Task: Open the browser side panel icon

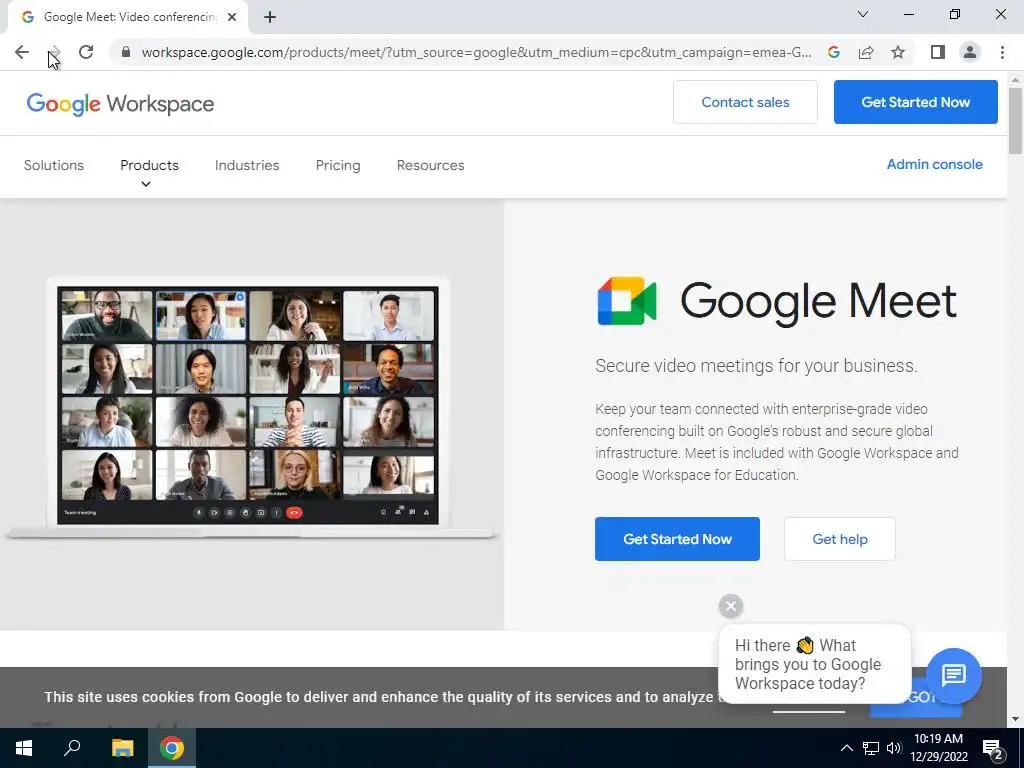Action: [938, 52]
